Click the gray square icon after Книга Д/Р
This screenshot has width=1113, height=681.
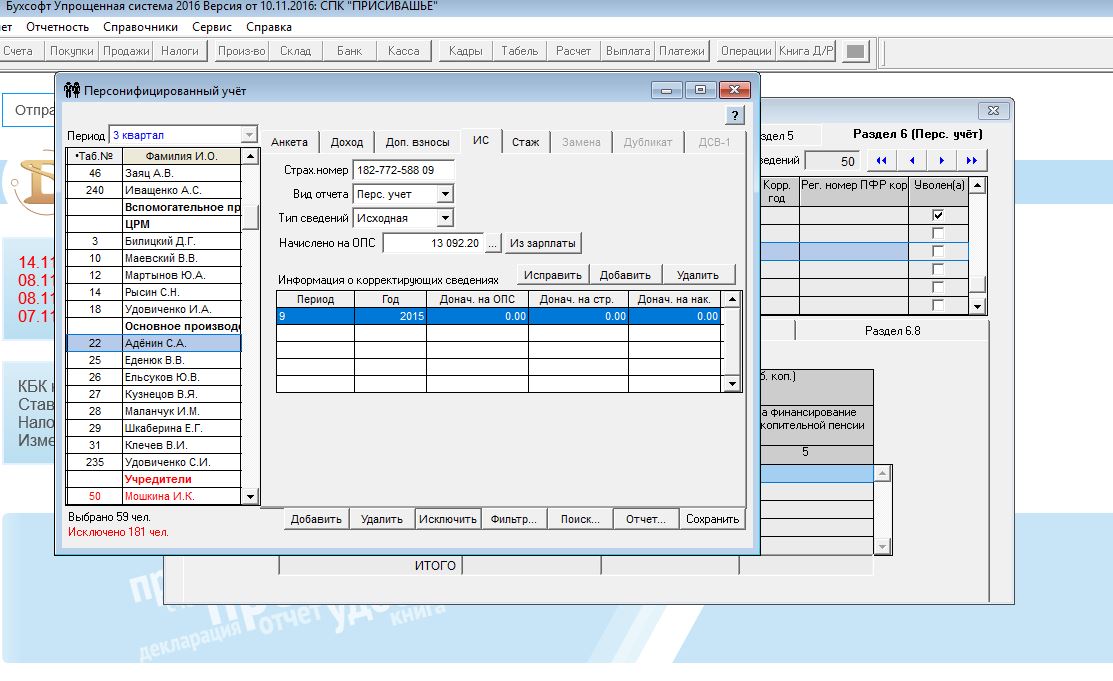click(x=856, y=51)
